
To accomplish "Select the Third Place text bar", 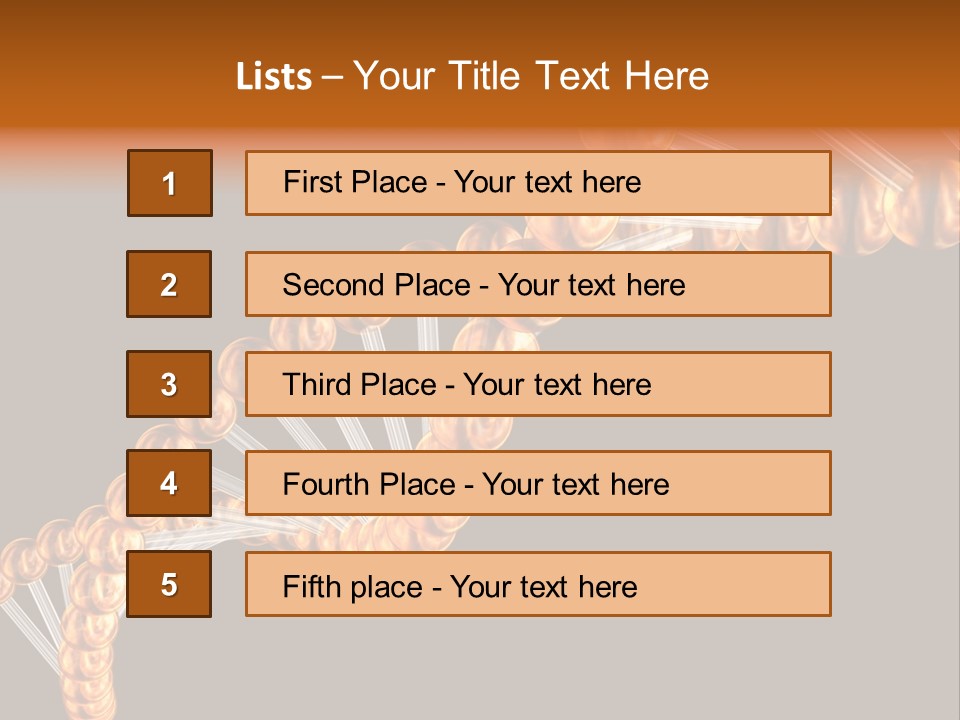I will [x=538, y=384].
